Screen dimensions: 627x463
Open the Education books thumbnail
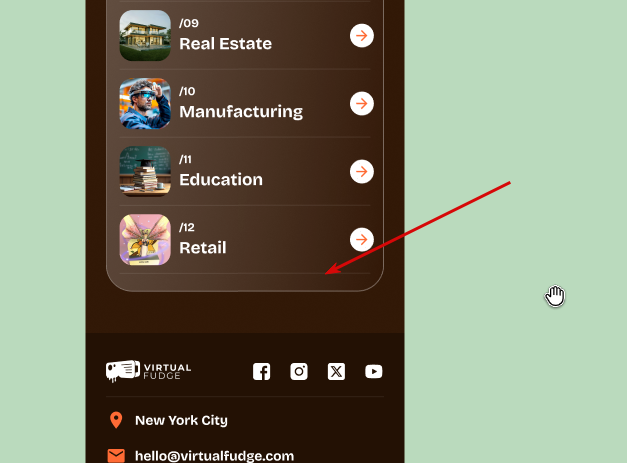click(145, 172)
